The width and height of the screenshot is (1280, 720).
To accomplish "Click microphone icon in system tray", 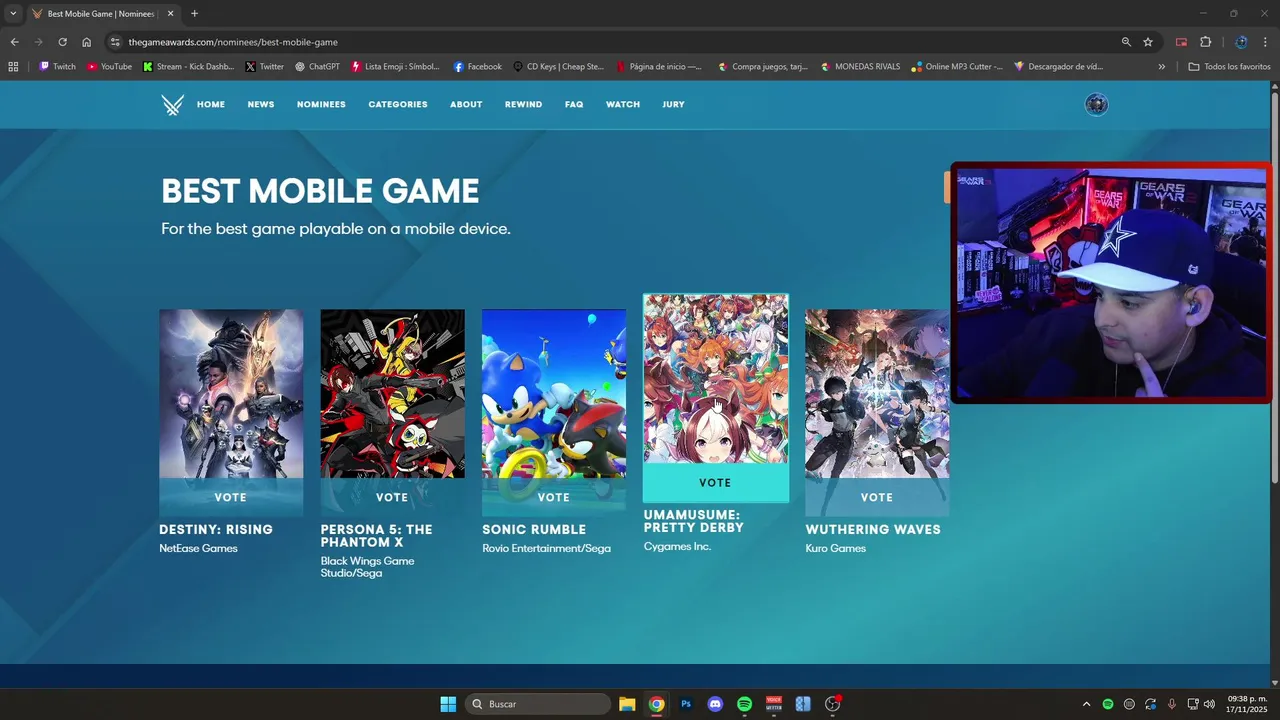I will coord(1171,704).
